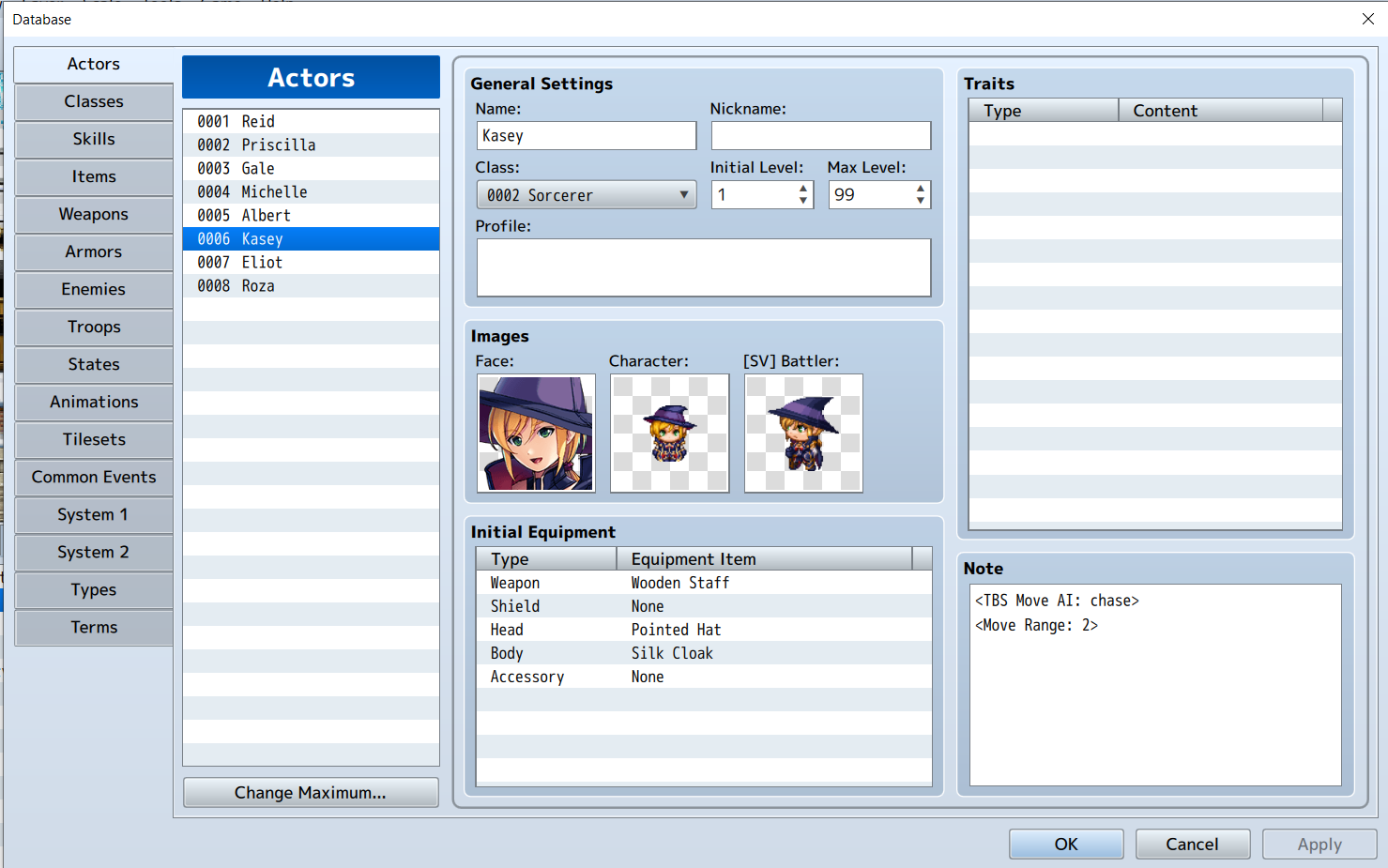1388x868 pixels.
Task: Select the Body Silk Cloak row
Action: (x=704, y=653)
